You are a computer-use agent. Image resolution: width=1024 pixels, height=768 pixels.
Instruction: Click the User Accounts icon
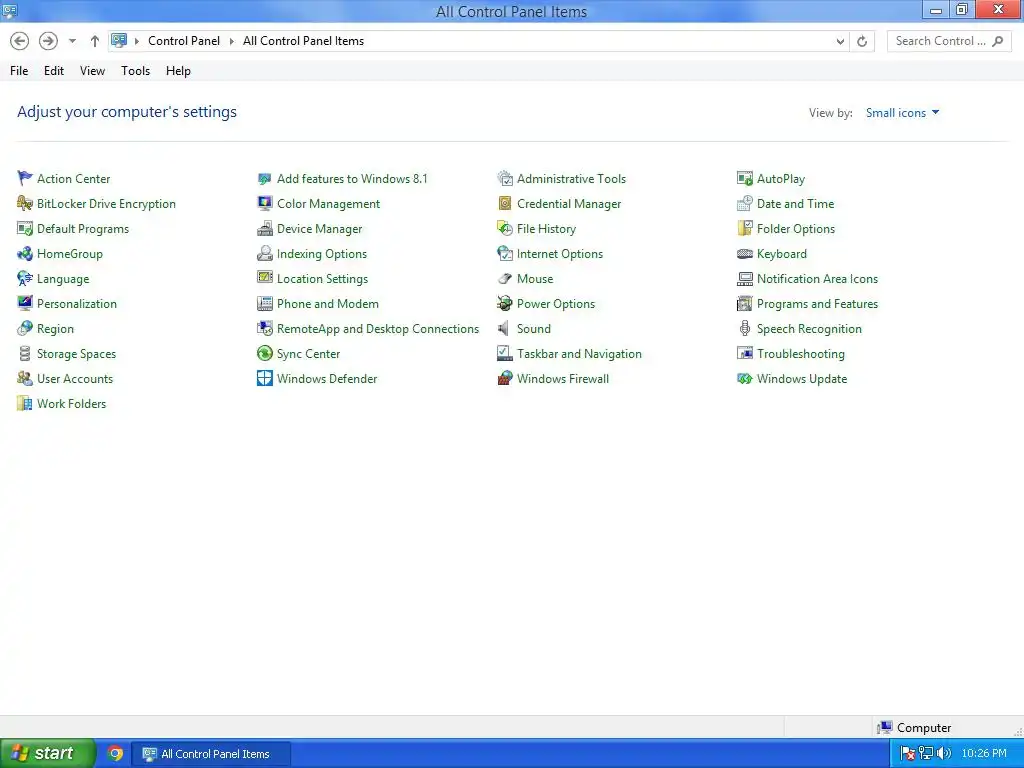25,378
